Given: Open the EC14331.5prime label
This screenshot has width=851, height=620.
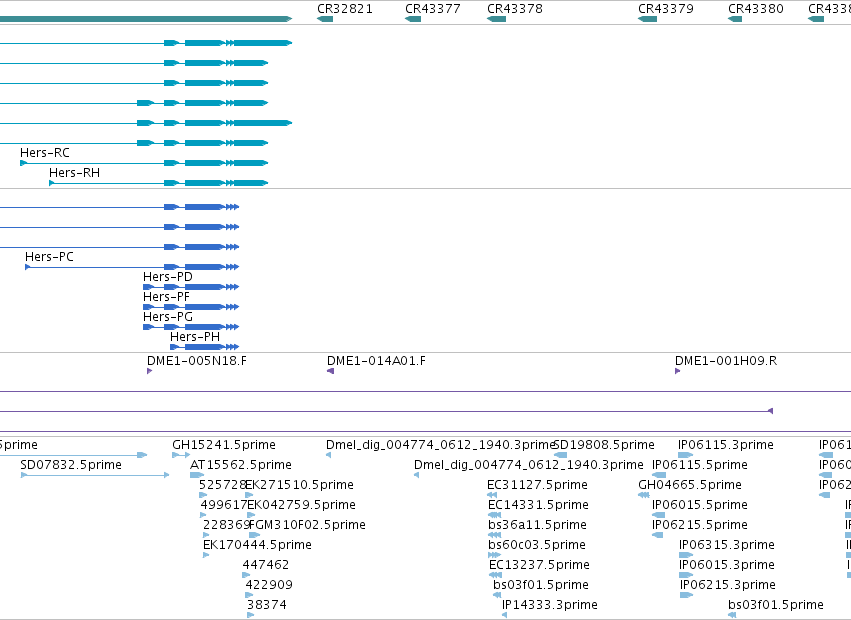Looking at the screenshot, I should [x=538, y=505].
